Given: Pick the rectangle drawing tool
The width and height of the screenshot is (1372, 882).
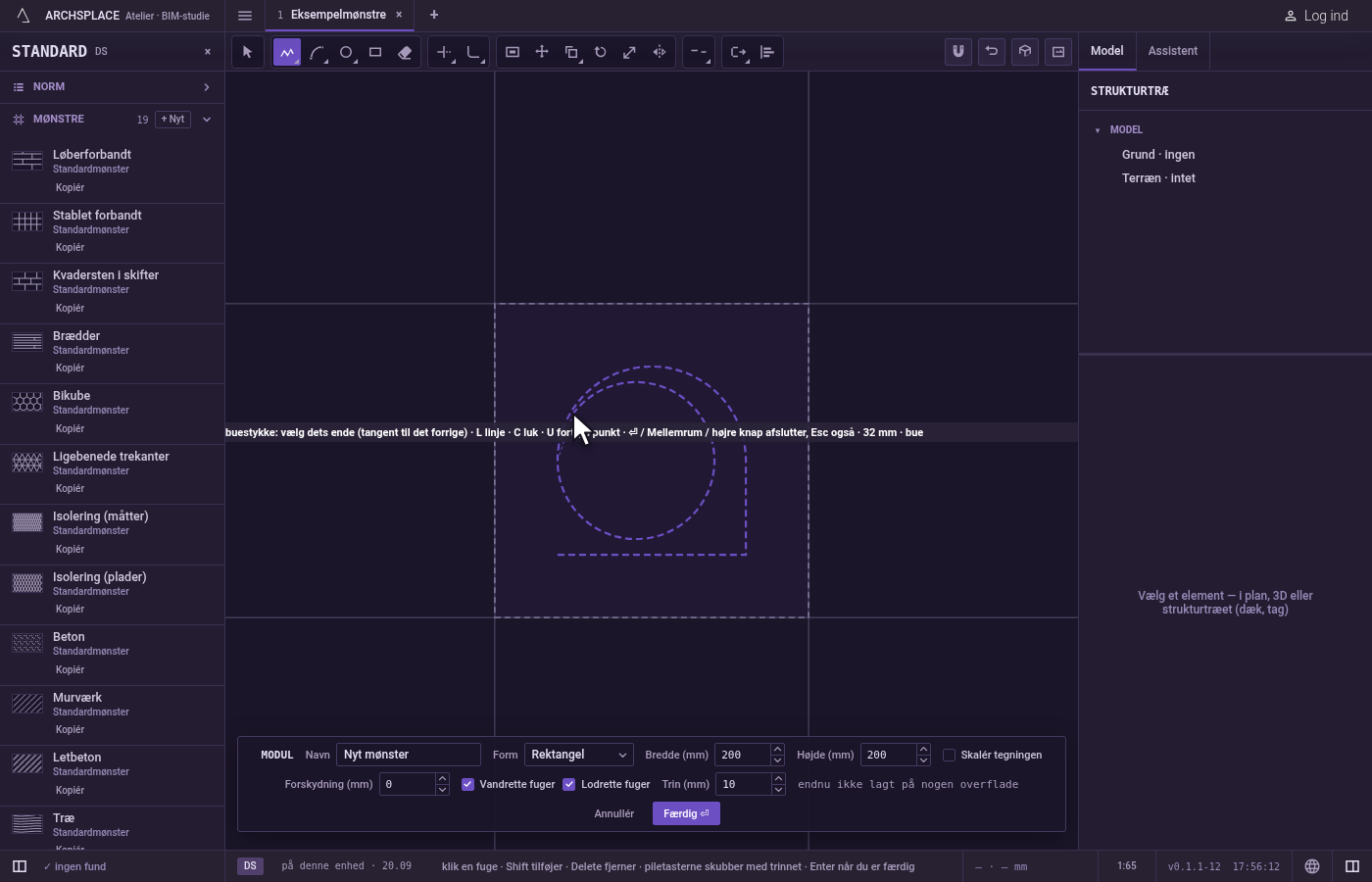Looking at the screenshot, I should pos(375,52).
